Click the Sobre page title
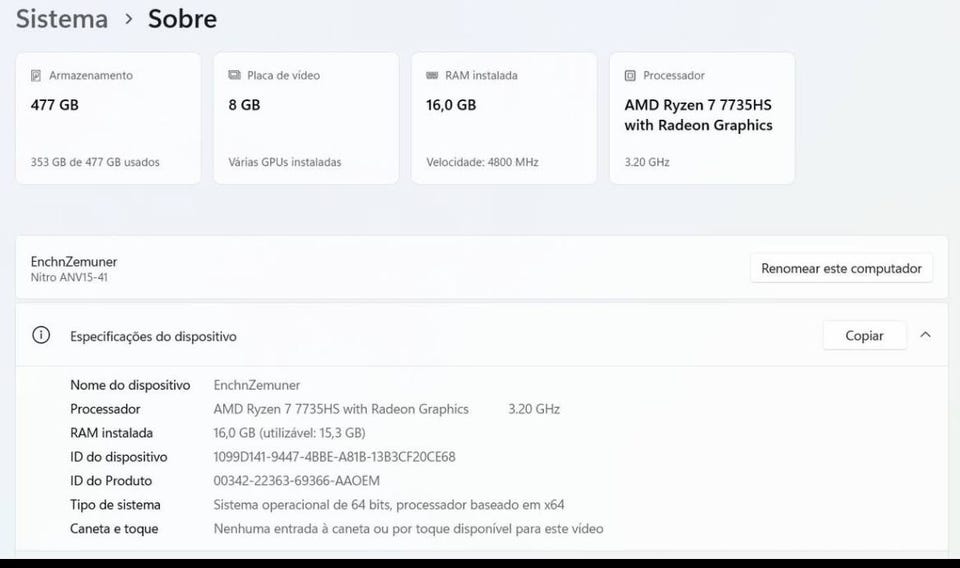 182,19
